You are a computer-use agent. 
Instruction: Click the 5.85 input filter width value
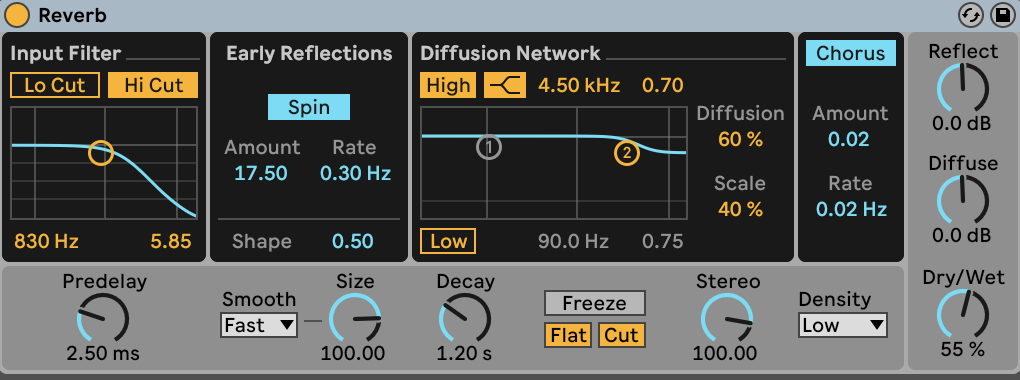tap(170, 242)
